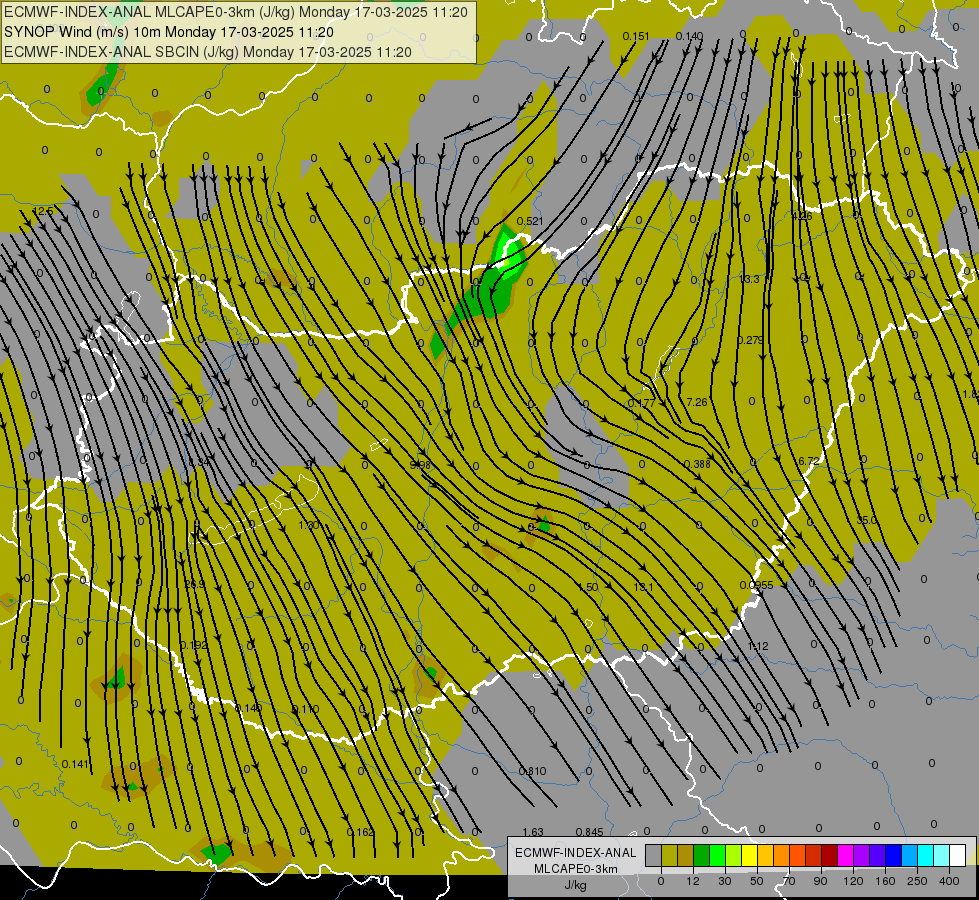The width and height of the screenshot is (979, 900).
Task: Click the 0.279 value on the map
Action: coord(750,340)
